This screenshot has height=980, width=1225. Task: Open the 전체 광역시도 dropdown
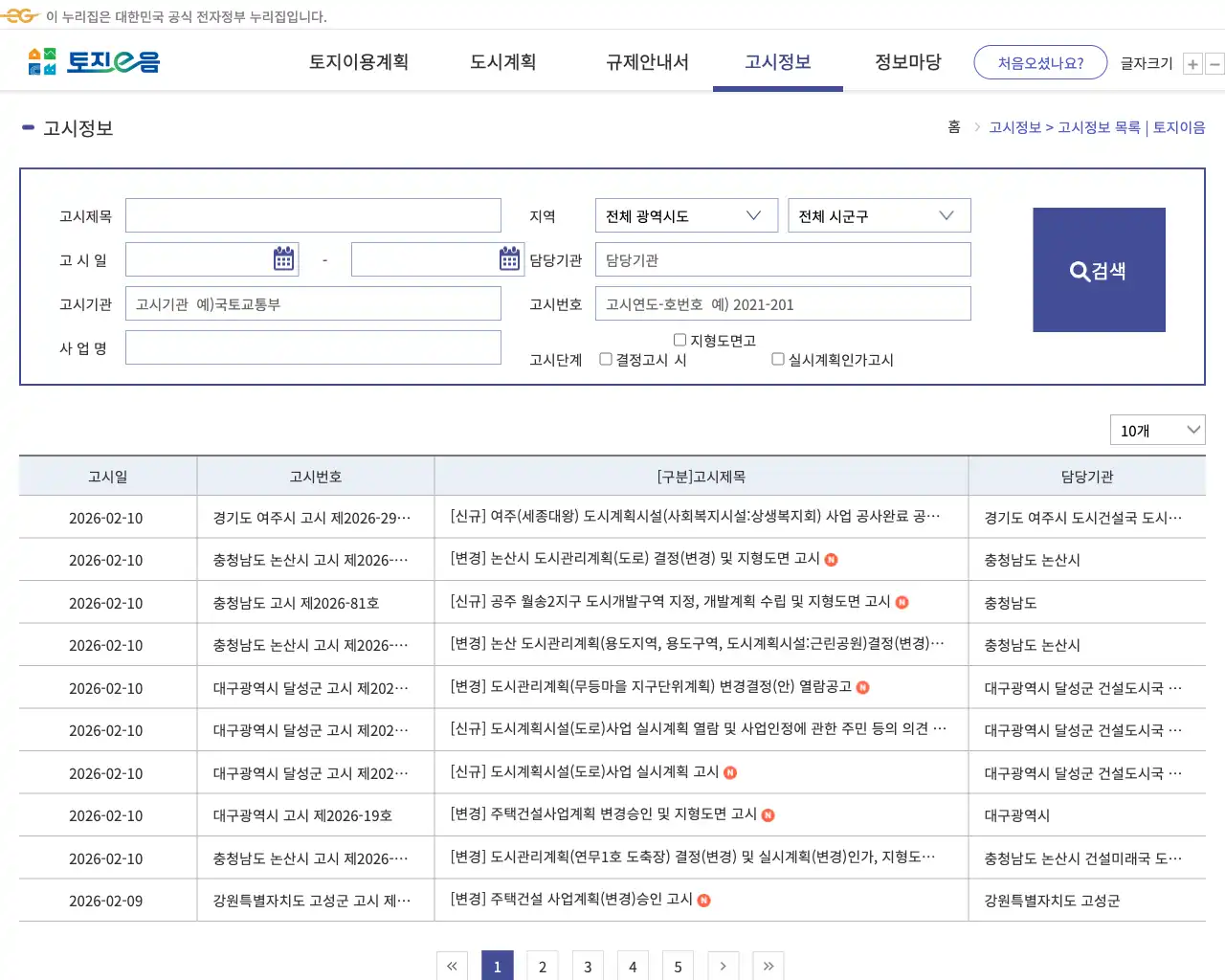pyautogui.click(x=685, y=215)
